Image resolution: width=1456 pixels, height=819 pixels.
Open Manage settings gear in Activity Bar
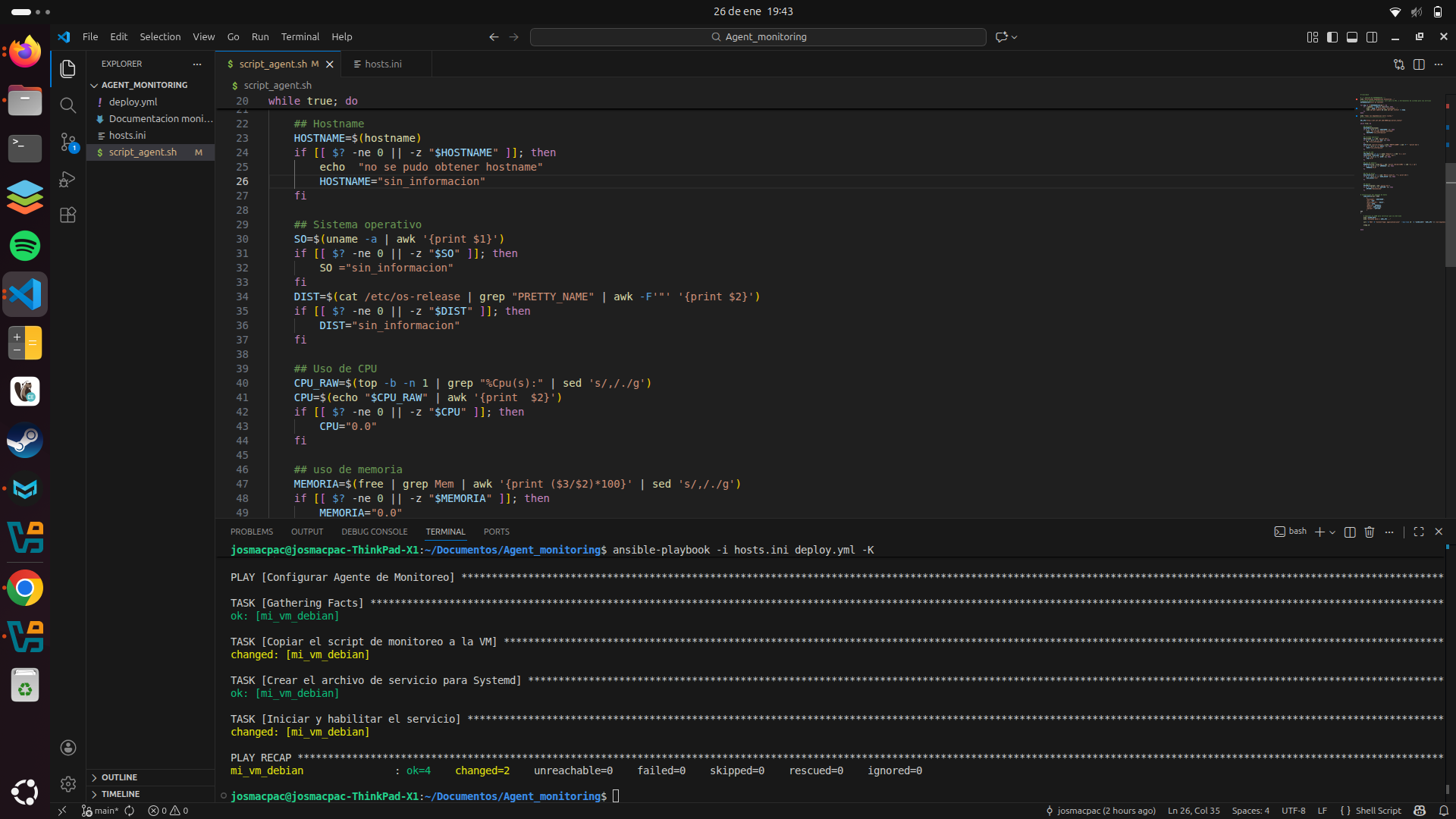click(67, 784)
